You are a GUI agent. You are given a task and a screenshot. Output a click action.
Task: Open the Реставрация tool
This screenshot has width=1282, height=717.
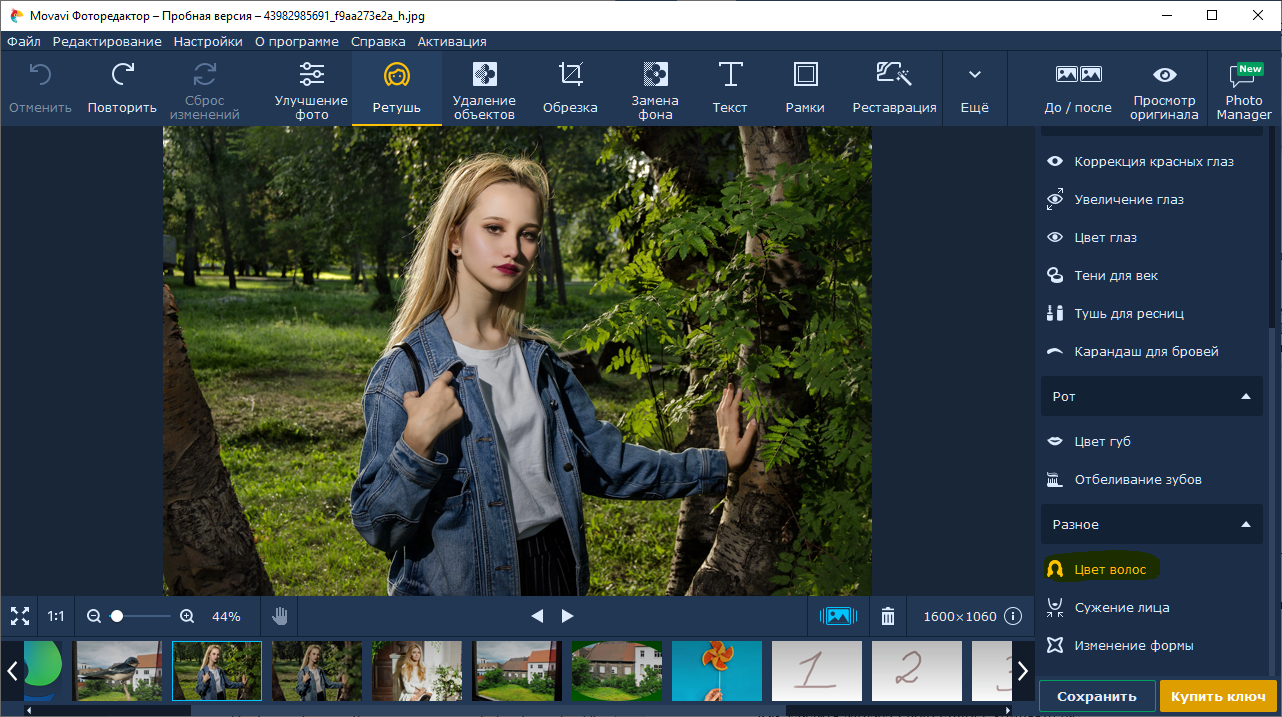click(x=894, y=88)
